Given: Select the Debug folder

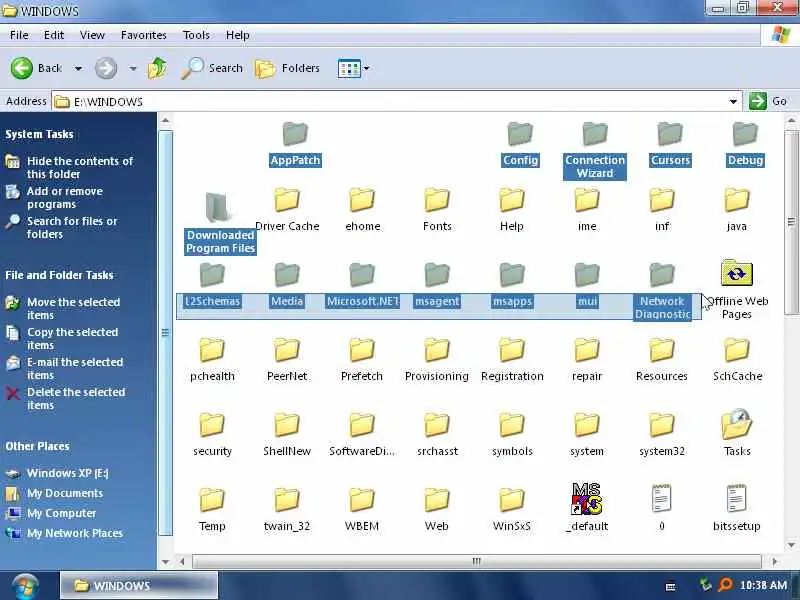Looking at the screenshot, I should (x=745, y=144).
